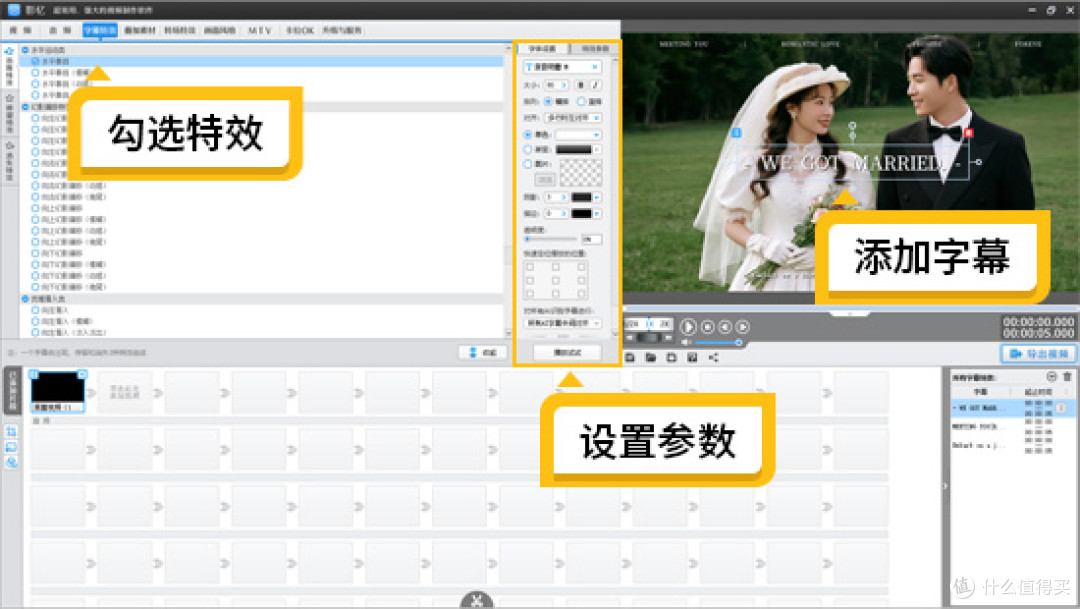Choose the vertical (竖排) text arrangement radio
Viewport: 1080px width, 609px height.
[581, 101]
